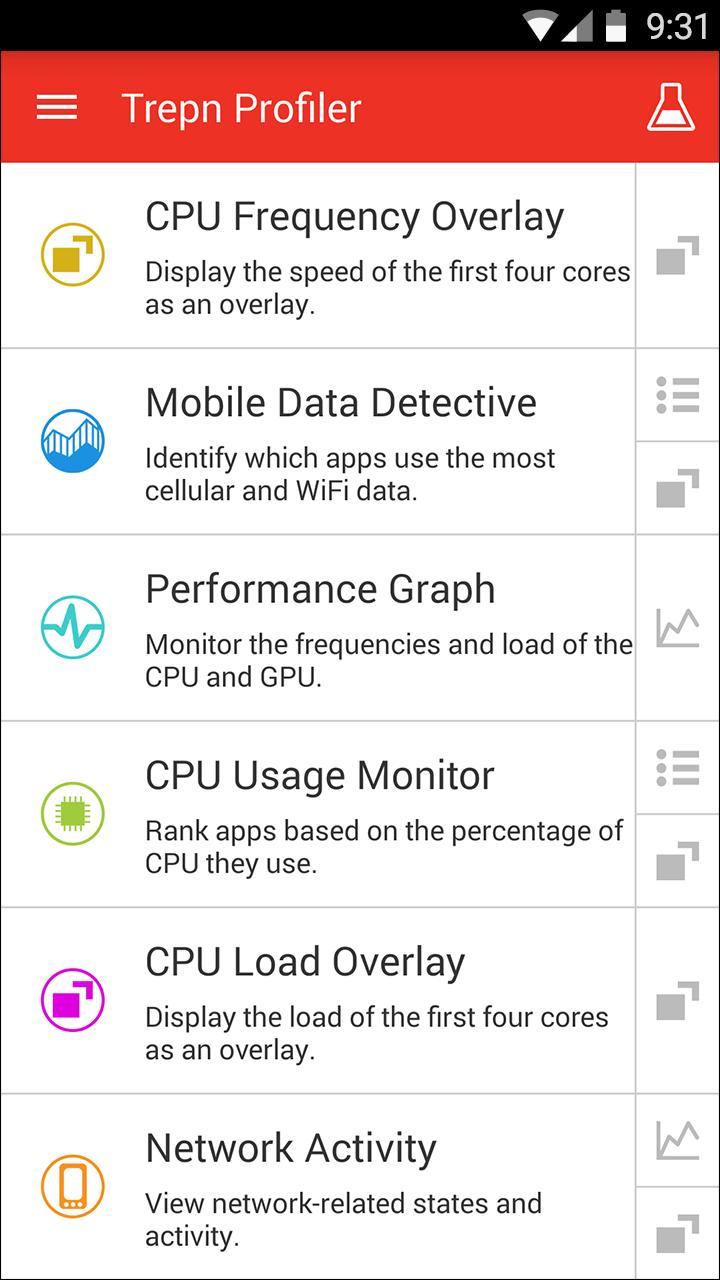Image resolution: width=720 pixels, height=1280 pixels.
Task: Select the Mobile Data Detective title
Action: click(341, 402)
